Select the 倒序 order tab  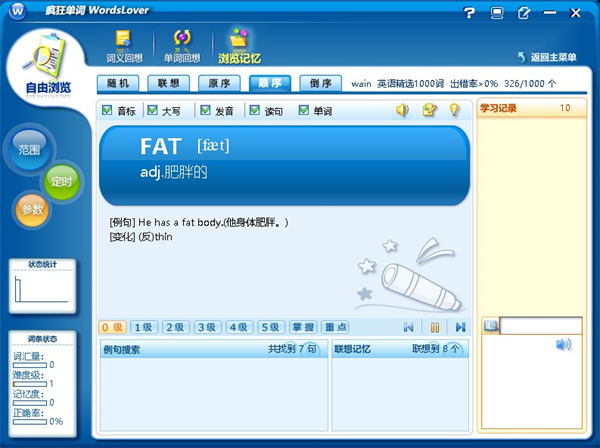pos(320,83)
